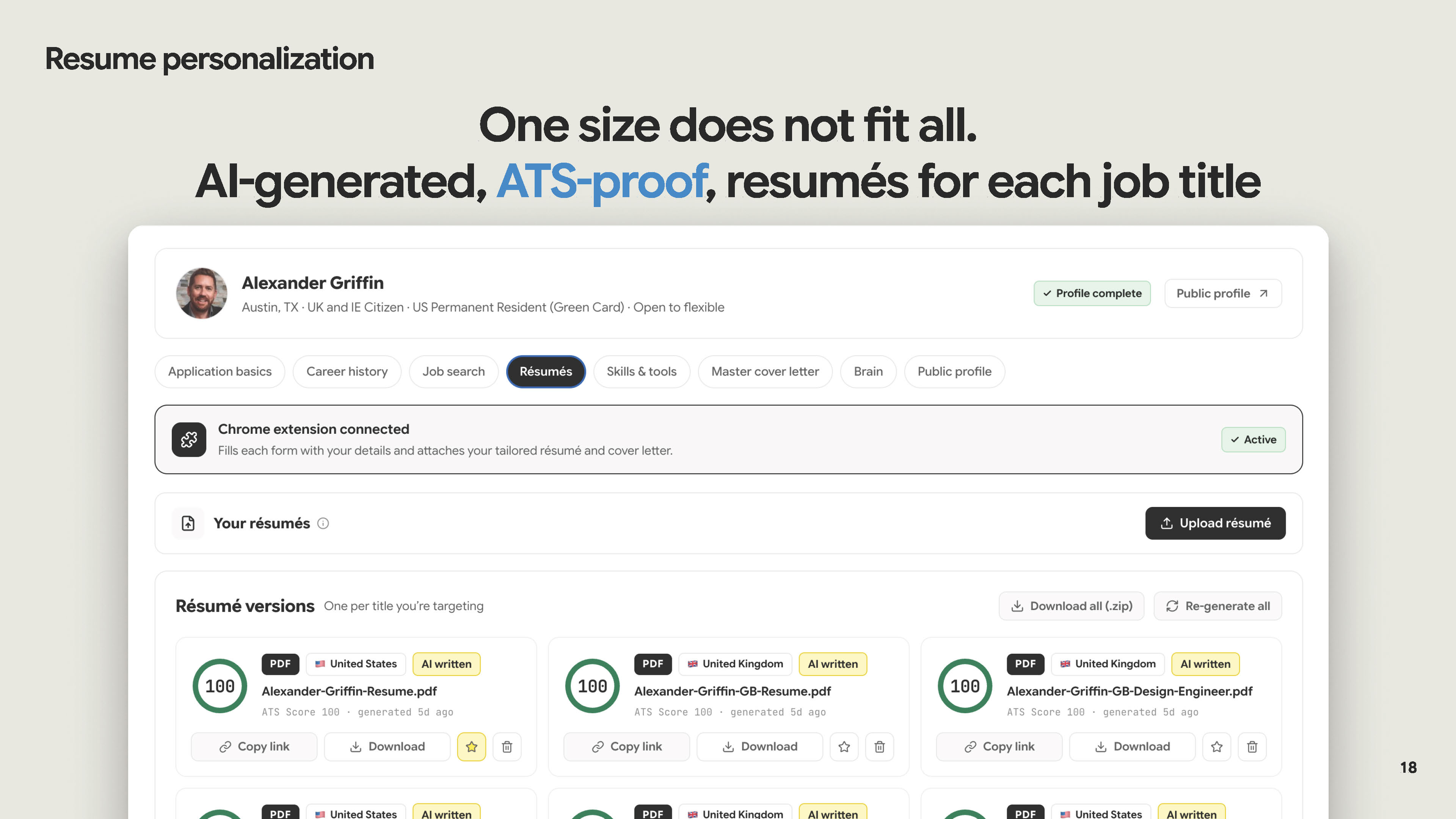The height and width of the screenshot is (819, 1456).
Task: Switch to Master cover letter tab
Action: [765, 371]
